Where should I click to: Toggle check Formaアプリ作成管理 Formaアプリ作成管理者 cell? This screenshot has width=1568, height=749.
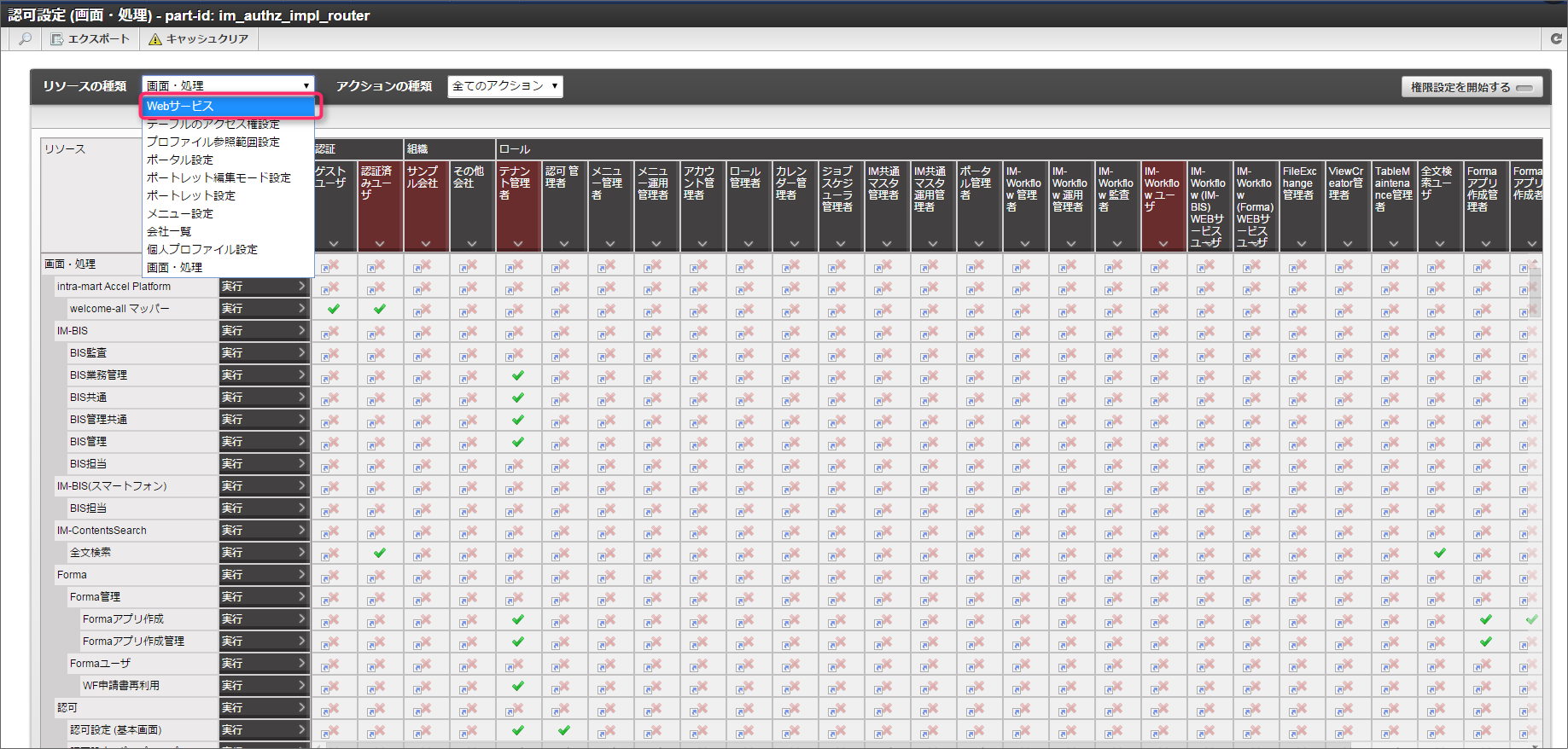1486,642
